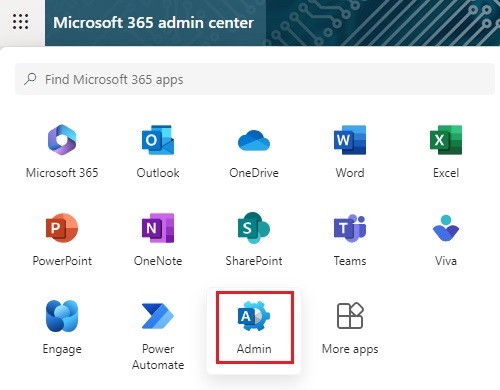Click the Excel label text
The height and width of the screenshot is (390, 500).
[x=446, y=173]
